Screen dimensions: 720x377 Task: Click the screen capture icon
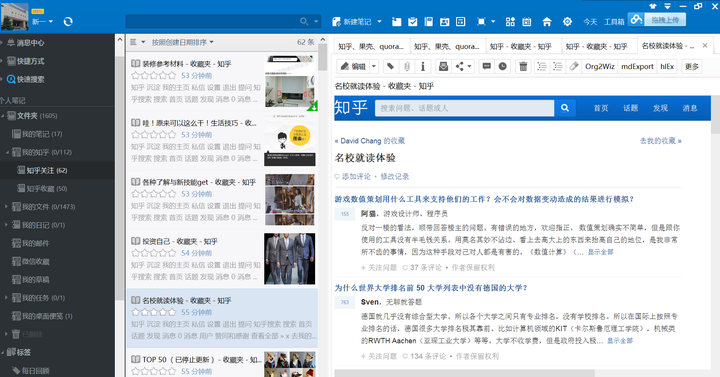481,22
